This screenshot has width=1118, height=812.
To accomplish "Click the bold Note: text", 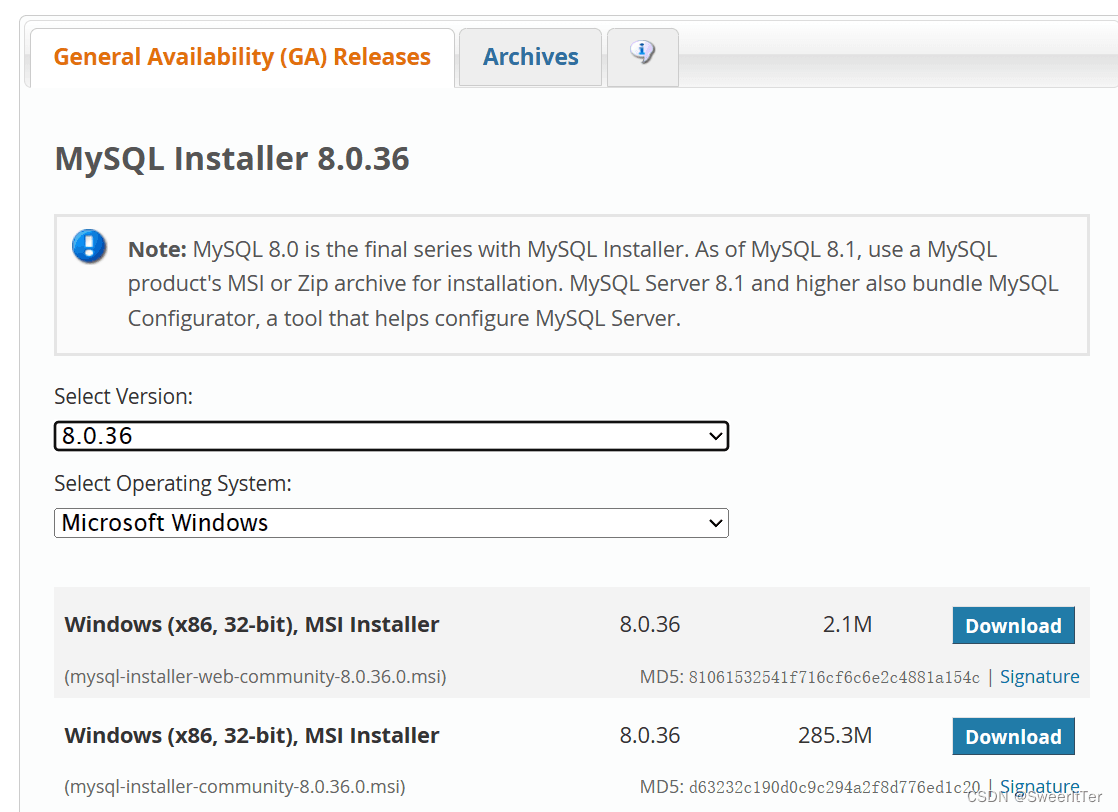I will pyautogui.click(x=157, y=250).
